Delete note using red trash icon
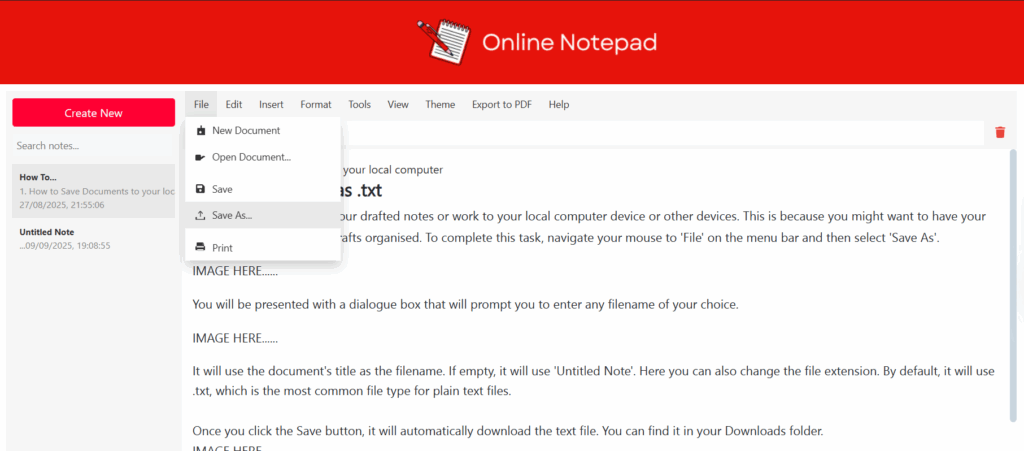This screenshot has width=1024, height=451. (x=999, y=132)
